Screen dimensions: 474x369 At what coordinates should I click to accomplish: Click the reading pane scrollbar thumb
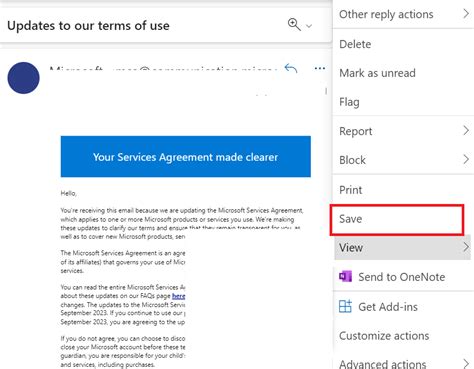coord(326,91)
